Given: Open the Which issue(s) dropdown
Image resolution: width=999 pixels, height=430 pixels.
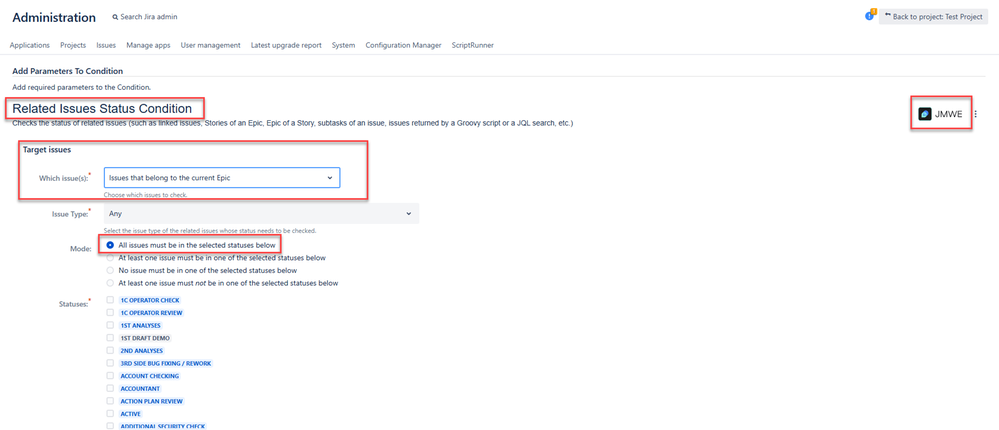Looking at the screenshot, I should 222,178.
